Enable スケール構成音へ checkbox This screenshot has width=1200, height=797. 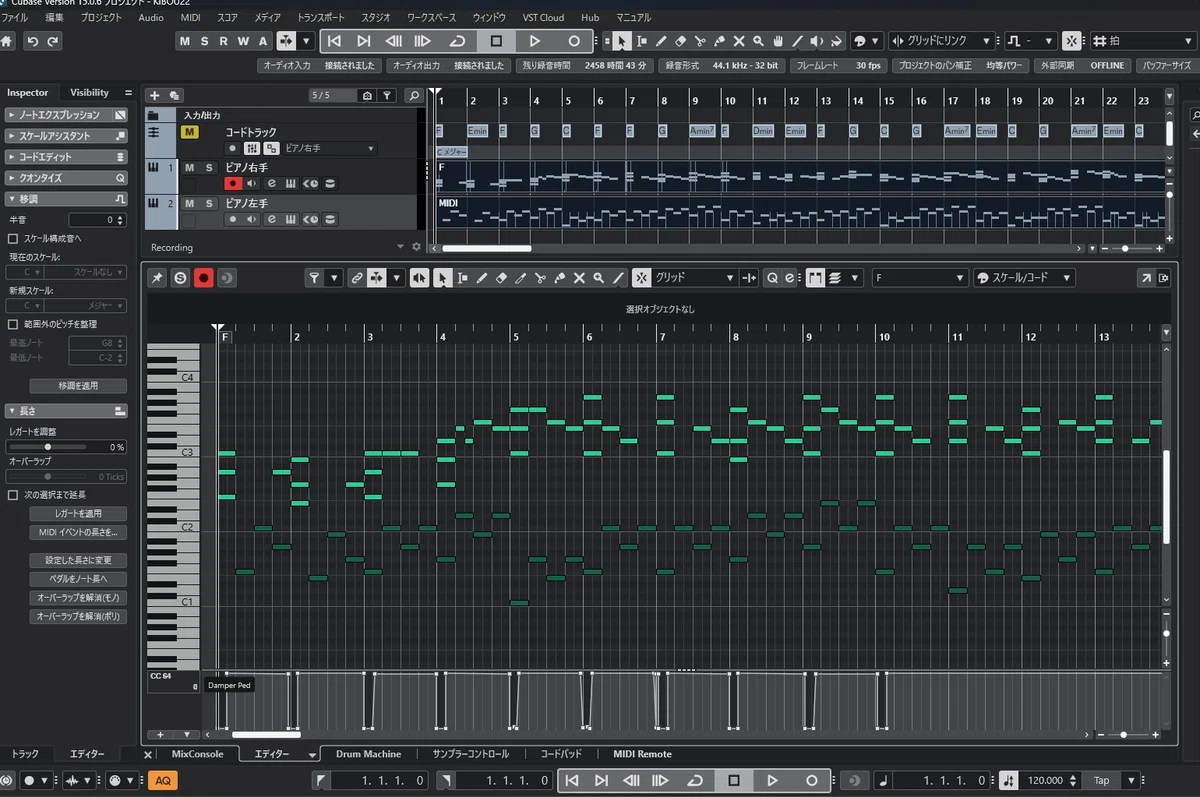tap(13, 239)
